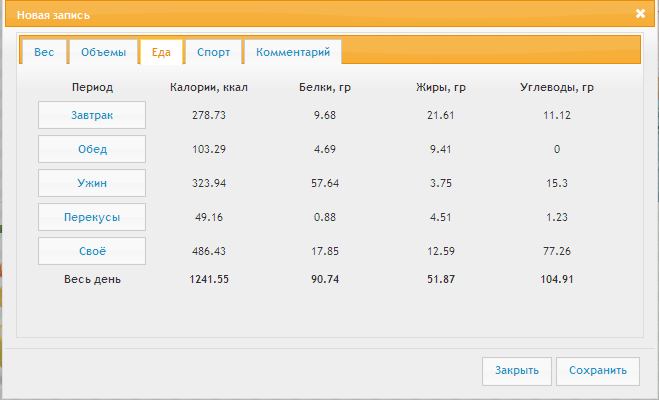Image resolution: width=659 pixels, height=400 pixels.
Task: Switch to the Вес tab
Action: pyautogui.click(x=44, y=52)
